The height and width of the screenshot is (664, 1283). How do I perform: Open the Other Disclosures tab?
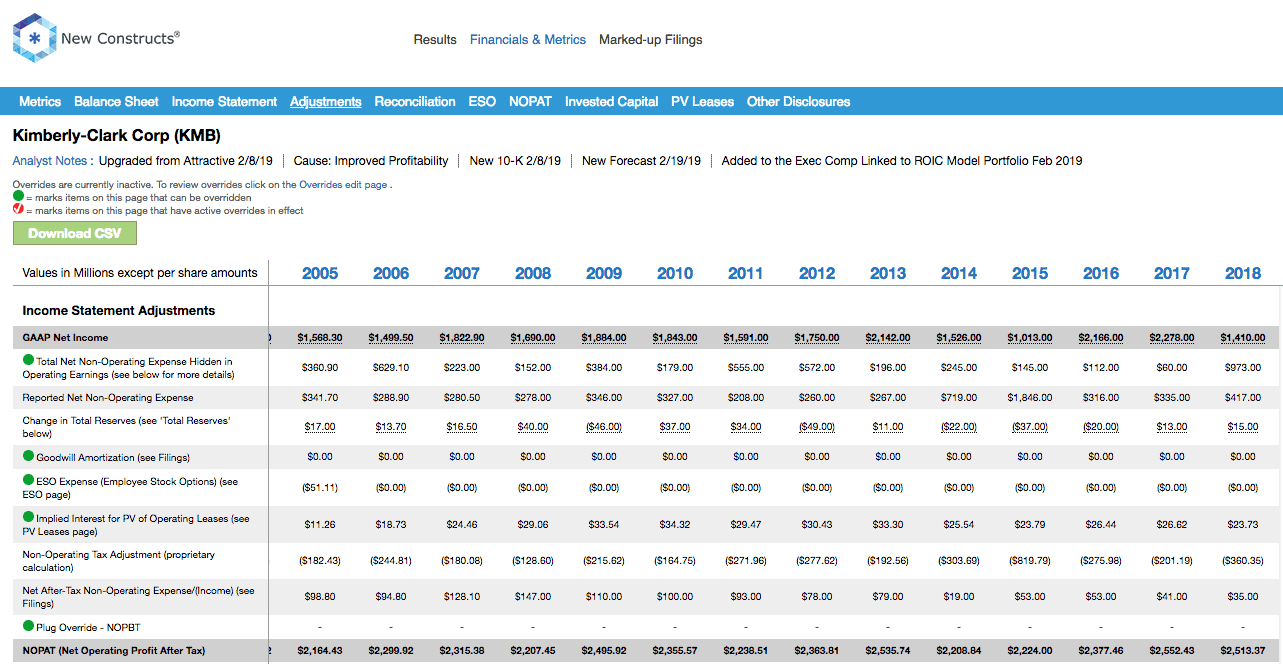tap(798, 101)
